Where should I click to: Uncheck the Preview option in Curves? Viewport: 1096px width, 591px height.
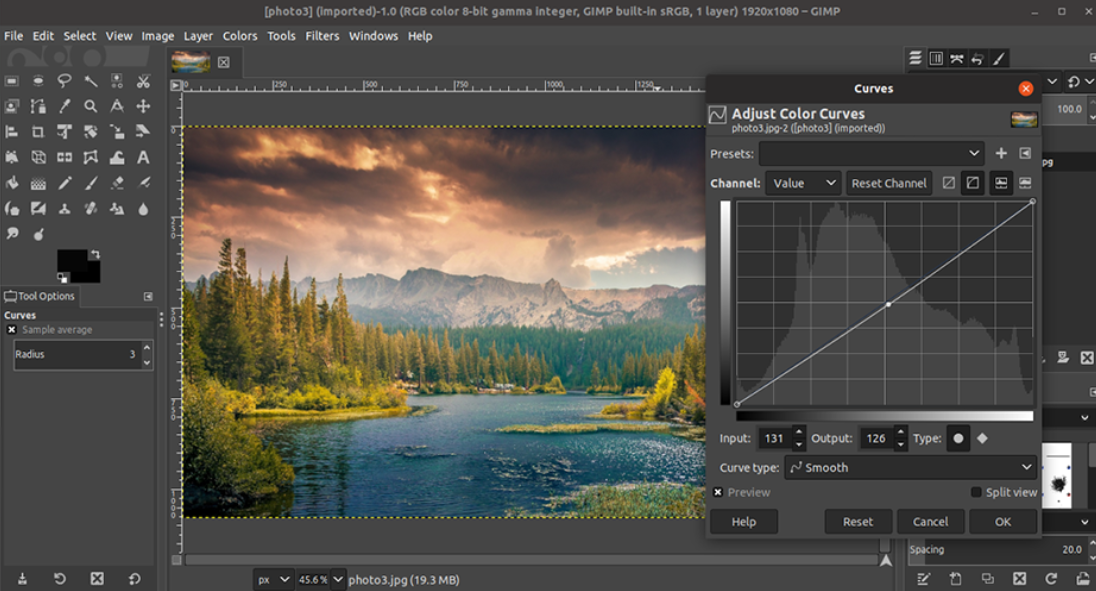coord(718,492)
